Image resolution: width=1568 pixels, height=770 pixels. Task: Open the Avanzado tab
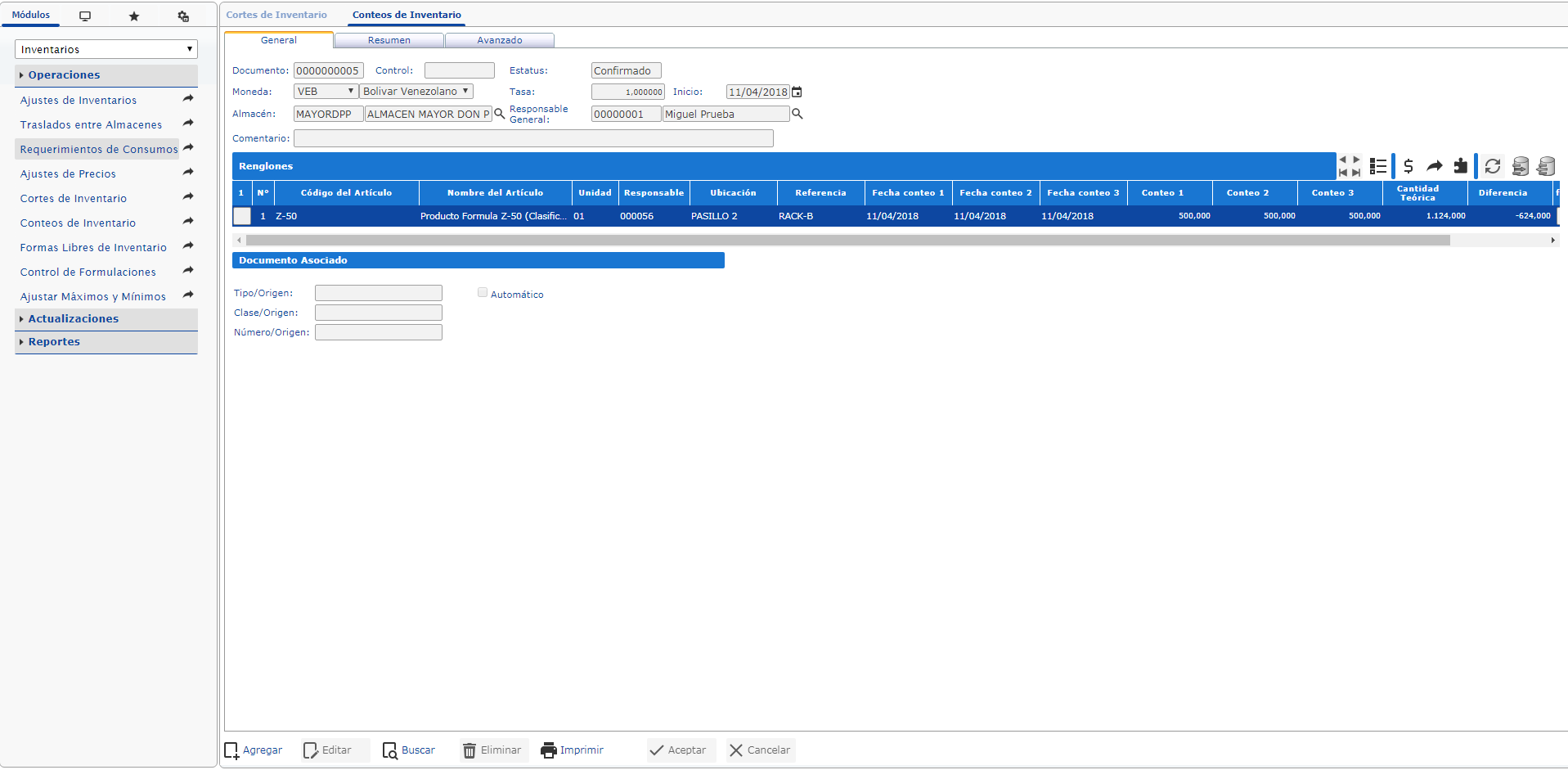(500, 40)
